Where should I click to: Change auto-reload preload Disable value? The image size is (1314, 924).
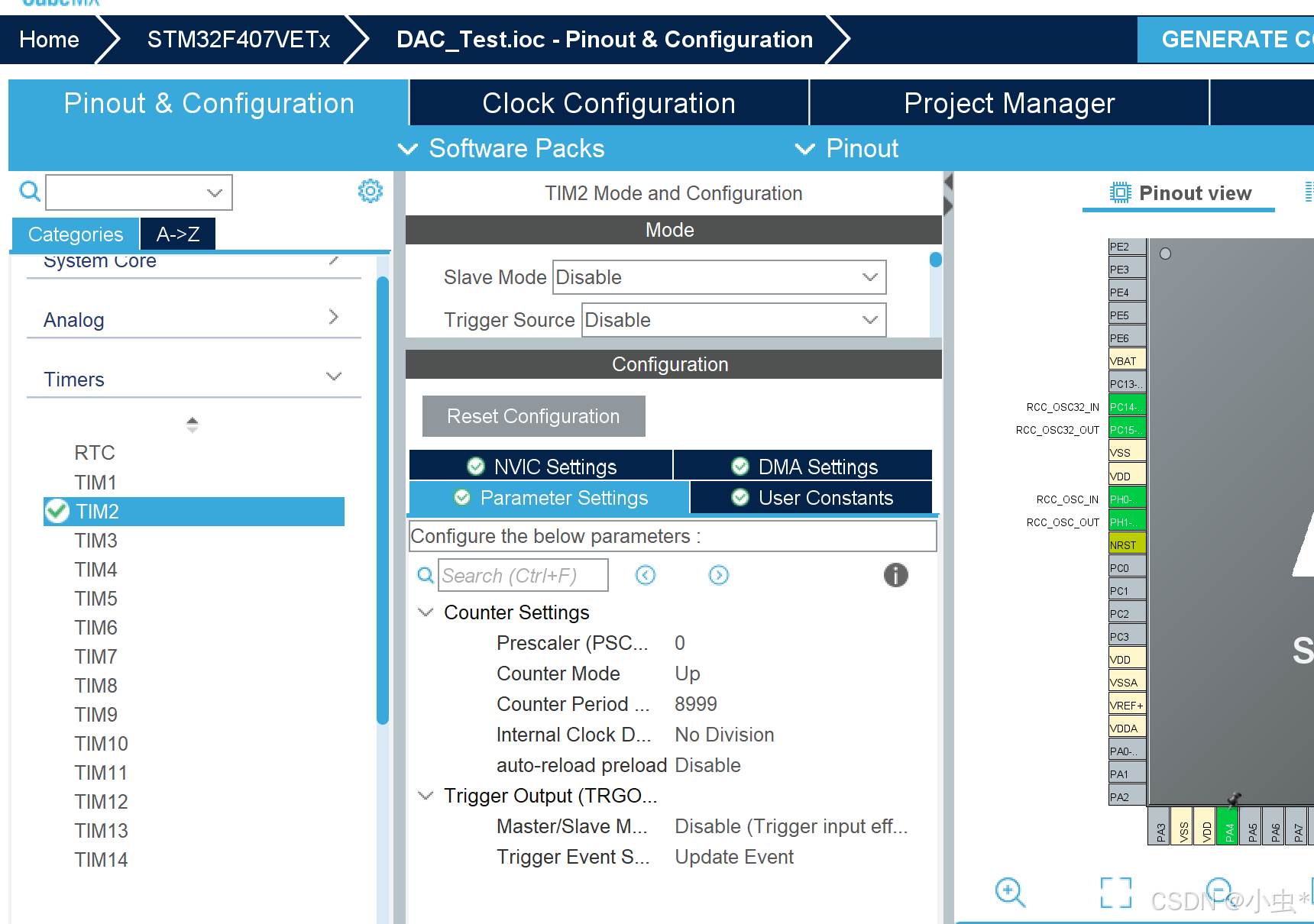tap(707, 765)
